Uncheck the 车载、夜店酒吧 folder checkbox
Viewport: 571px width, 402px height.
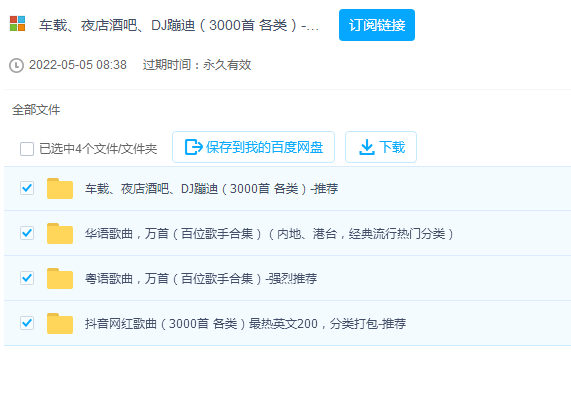click(x=27, y=188)
